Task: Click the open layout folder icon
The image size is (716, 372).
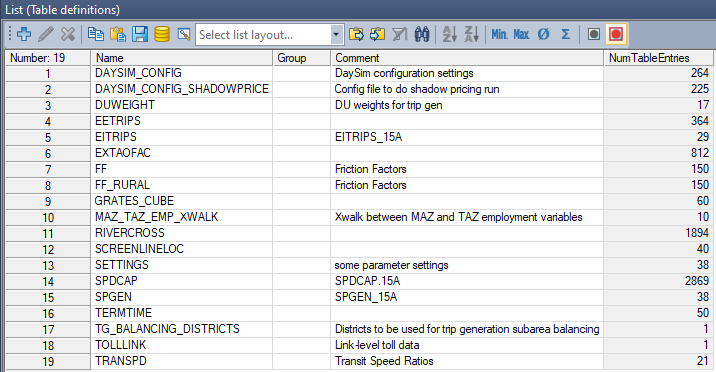Action: (356, 34)
